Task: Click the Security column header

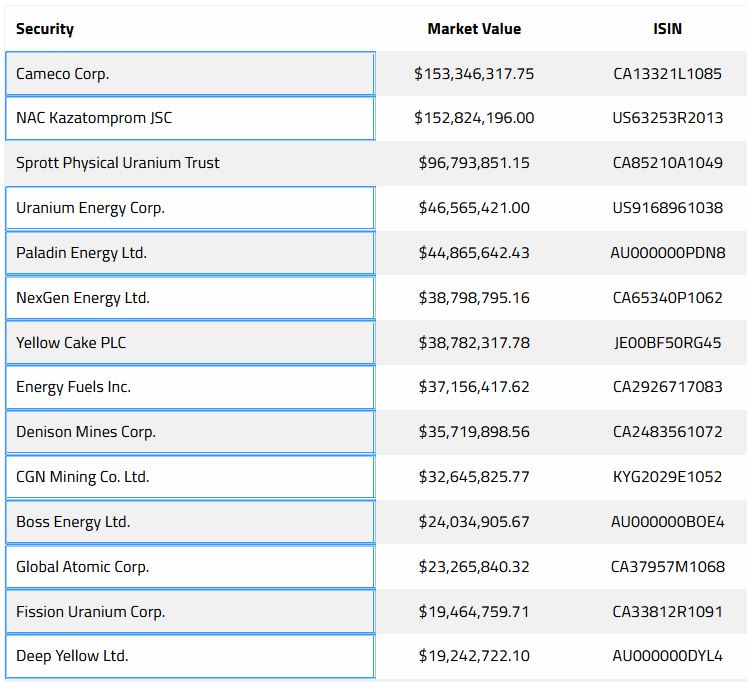Action: click(45, 29)
